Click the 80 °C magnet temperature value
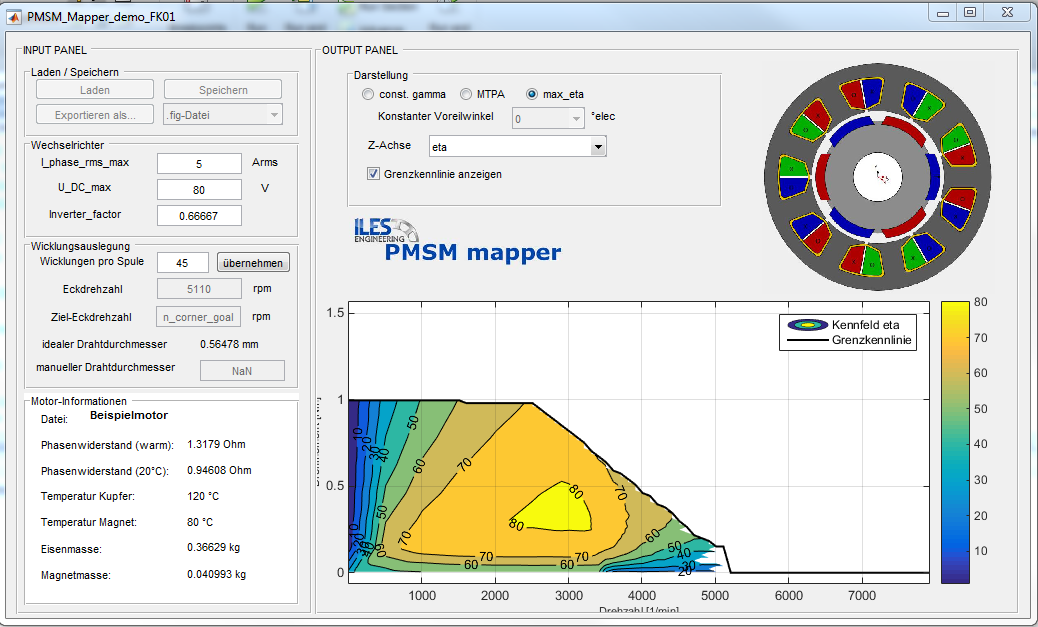The width and height of the screenshot is (1038, 627). coord(200,522)
